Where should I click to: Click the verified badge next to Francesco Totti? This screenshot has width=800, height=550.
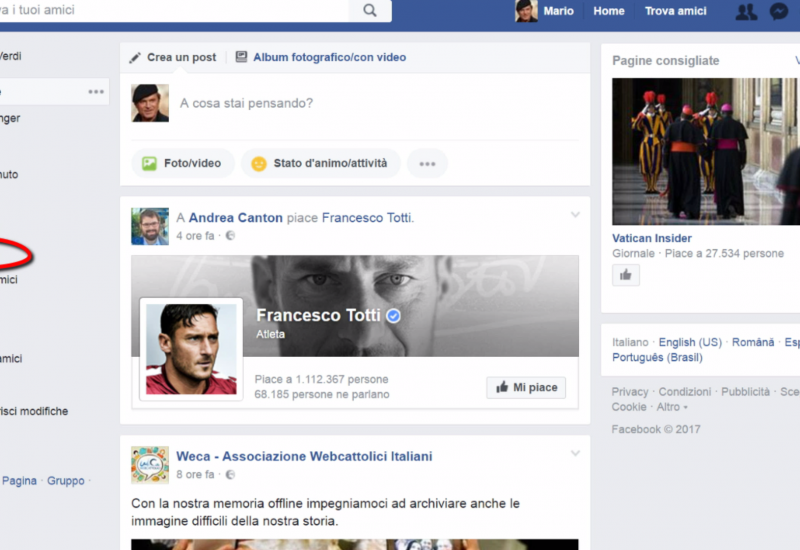(x=393, y=316)
